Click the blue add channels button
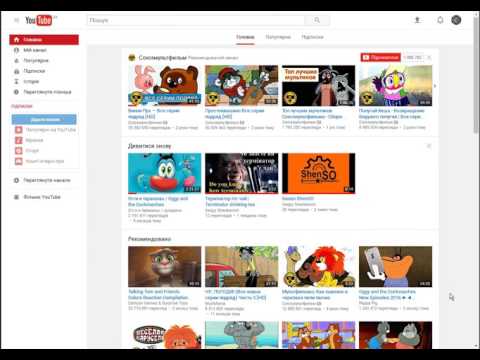 click(44, 119)
